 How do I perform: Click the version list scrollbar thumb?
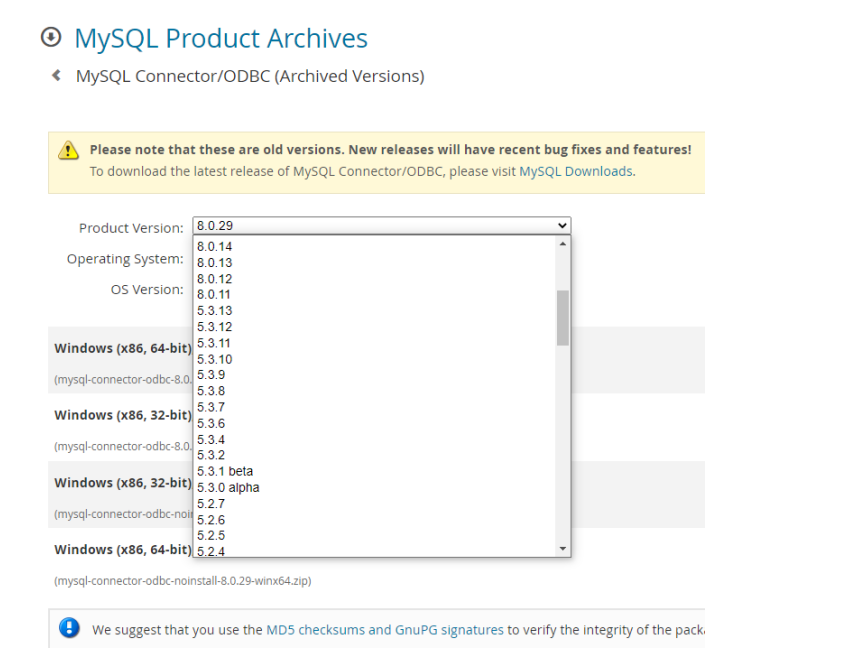coord(562,317)
